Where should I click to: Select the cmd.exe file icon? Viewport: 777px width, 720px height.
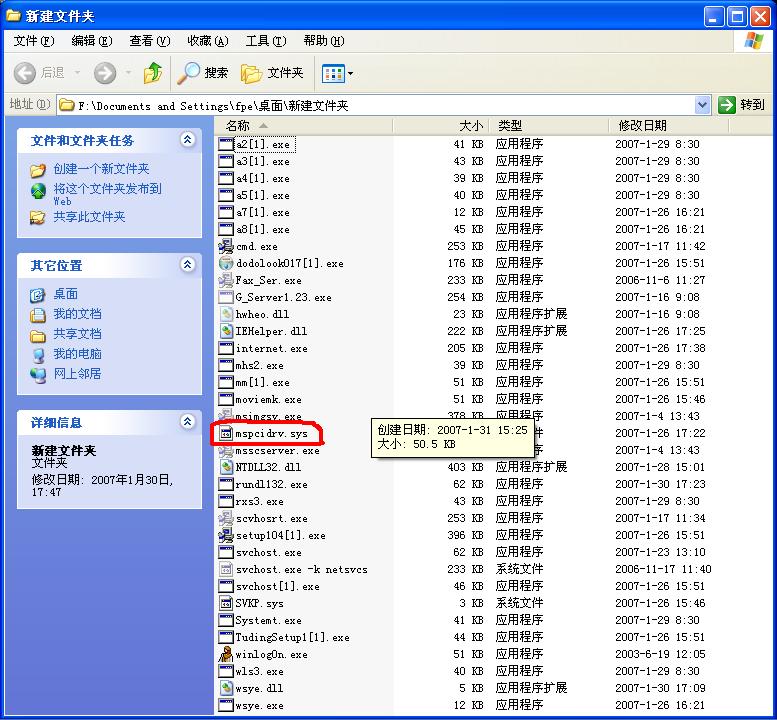(226, 246)
